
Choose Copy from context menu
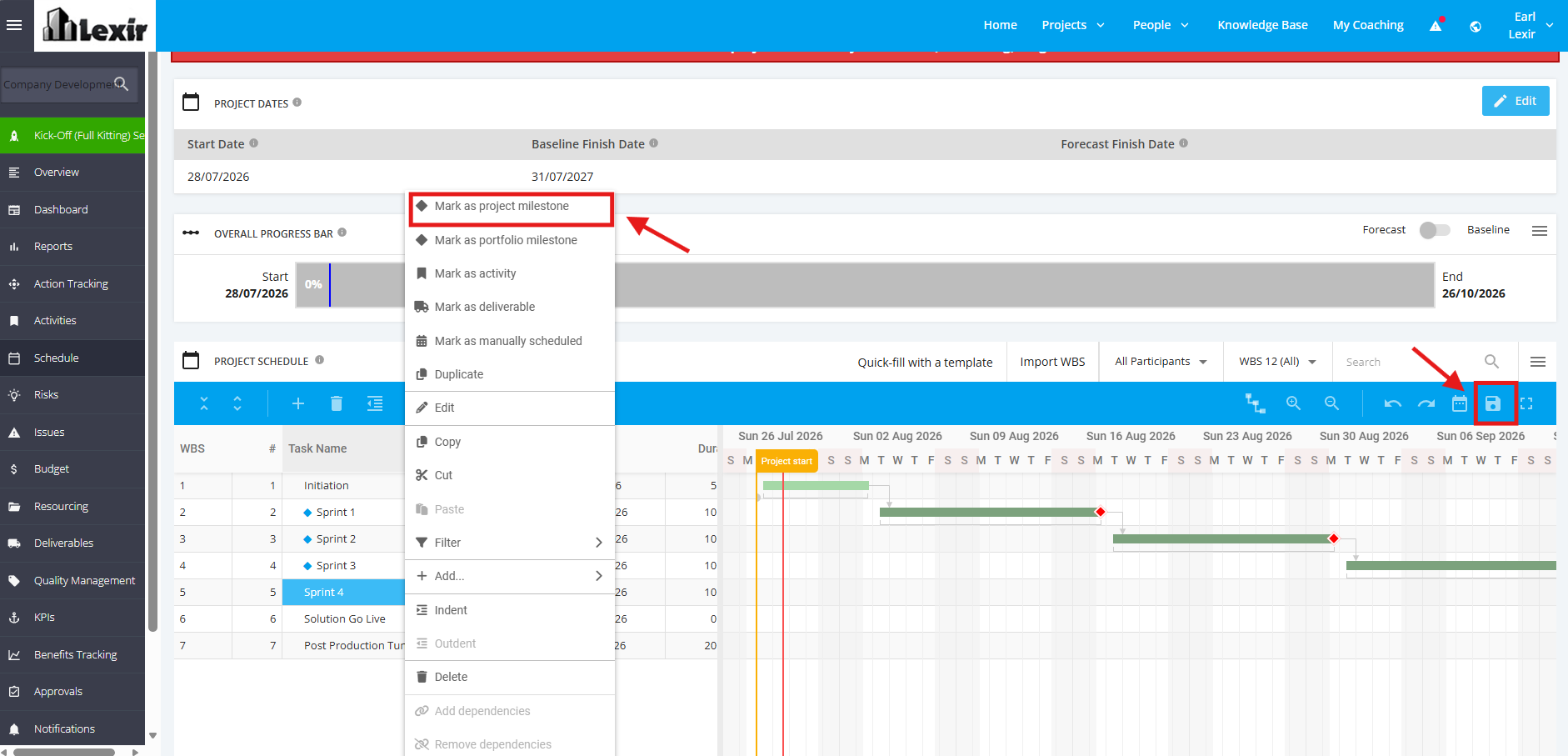[510, 442]
